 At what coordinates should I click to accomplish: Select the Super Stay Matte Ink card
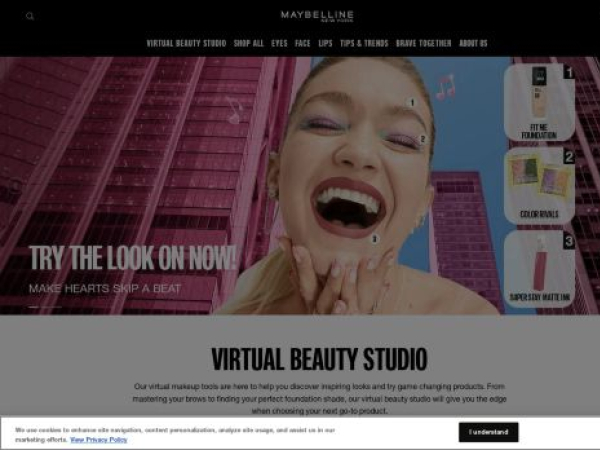click(x=539, y=269)
